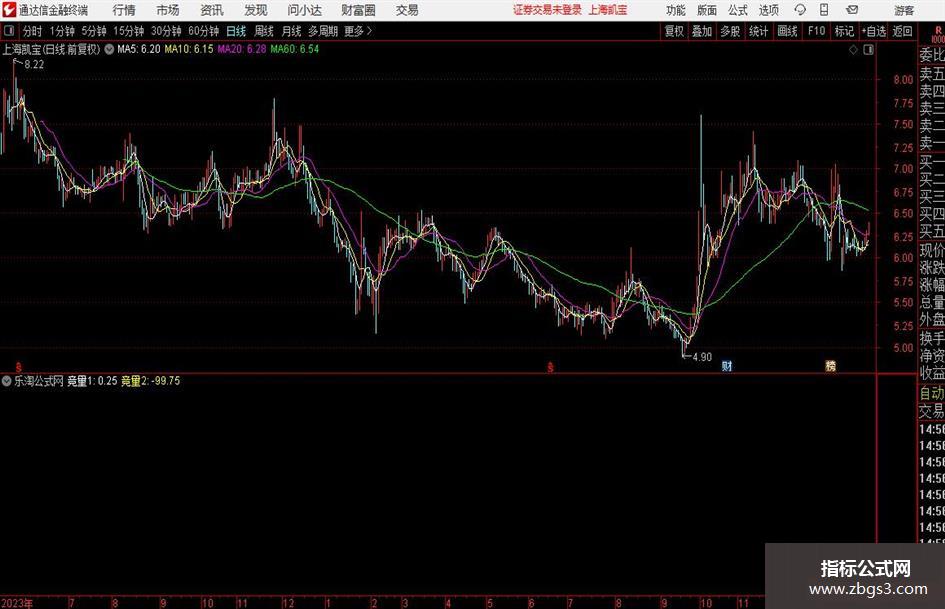
Task: Open the 公式 menu
Action: (738, 10)
